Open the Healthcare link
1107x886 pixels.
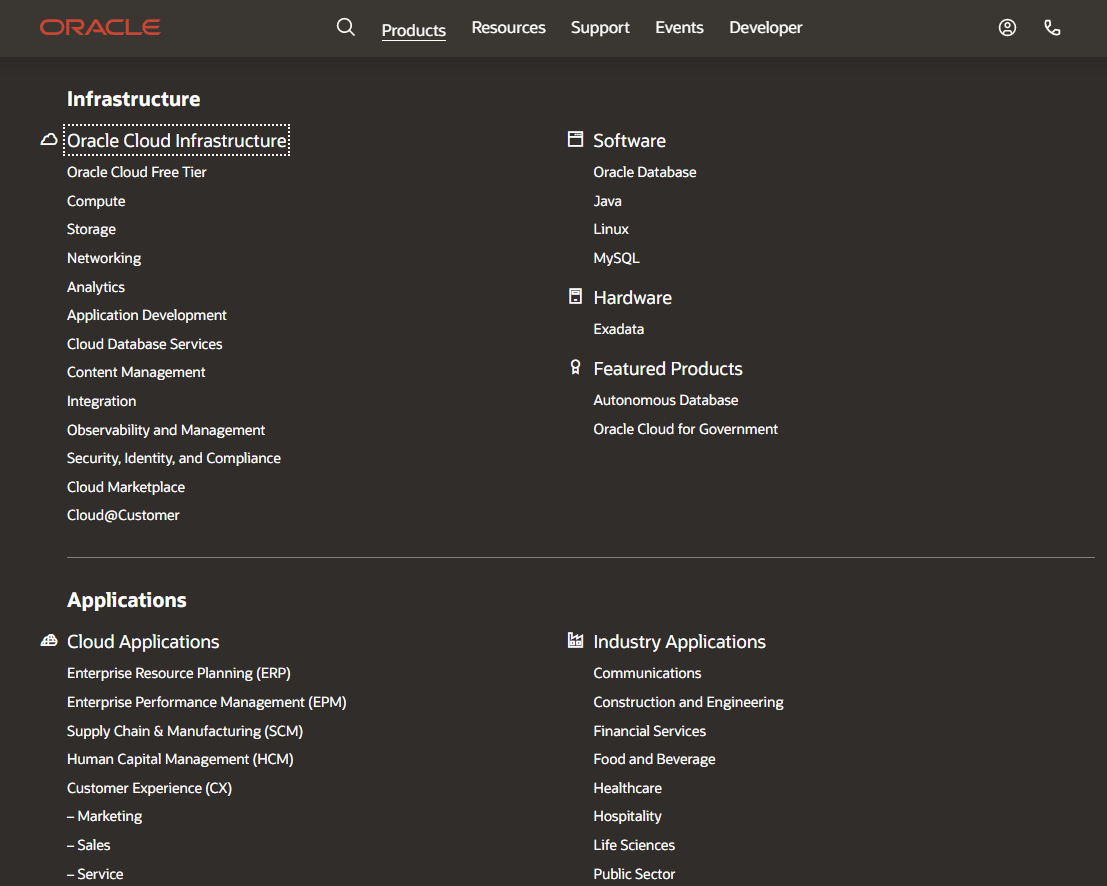(x=628, y=789)
